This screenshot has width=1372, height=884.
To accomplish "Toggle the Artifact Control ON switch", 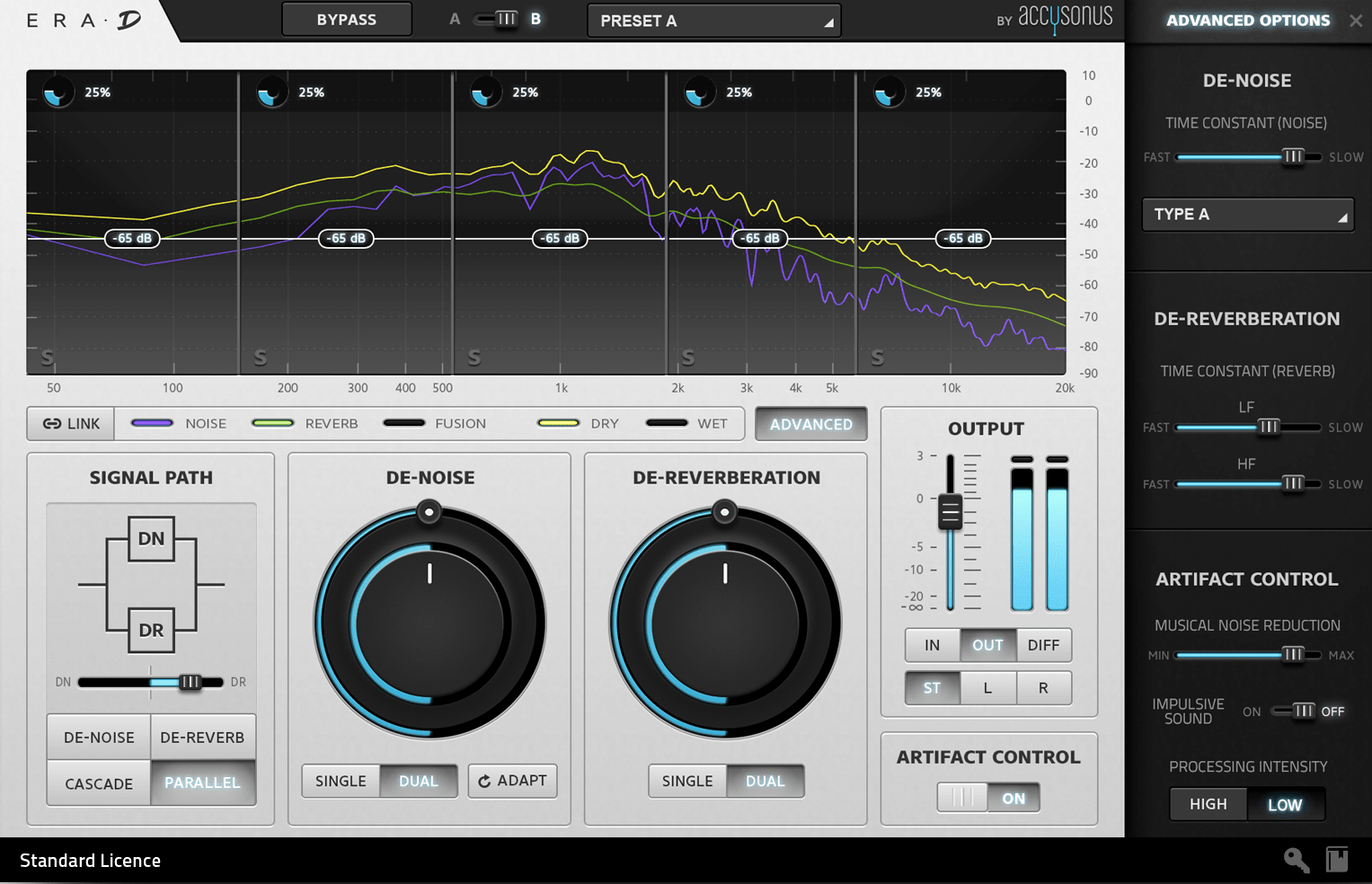I will click(988, 798).
